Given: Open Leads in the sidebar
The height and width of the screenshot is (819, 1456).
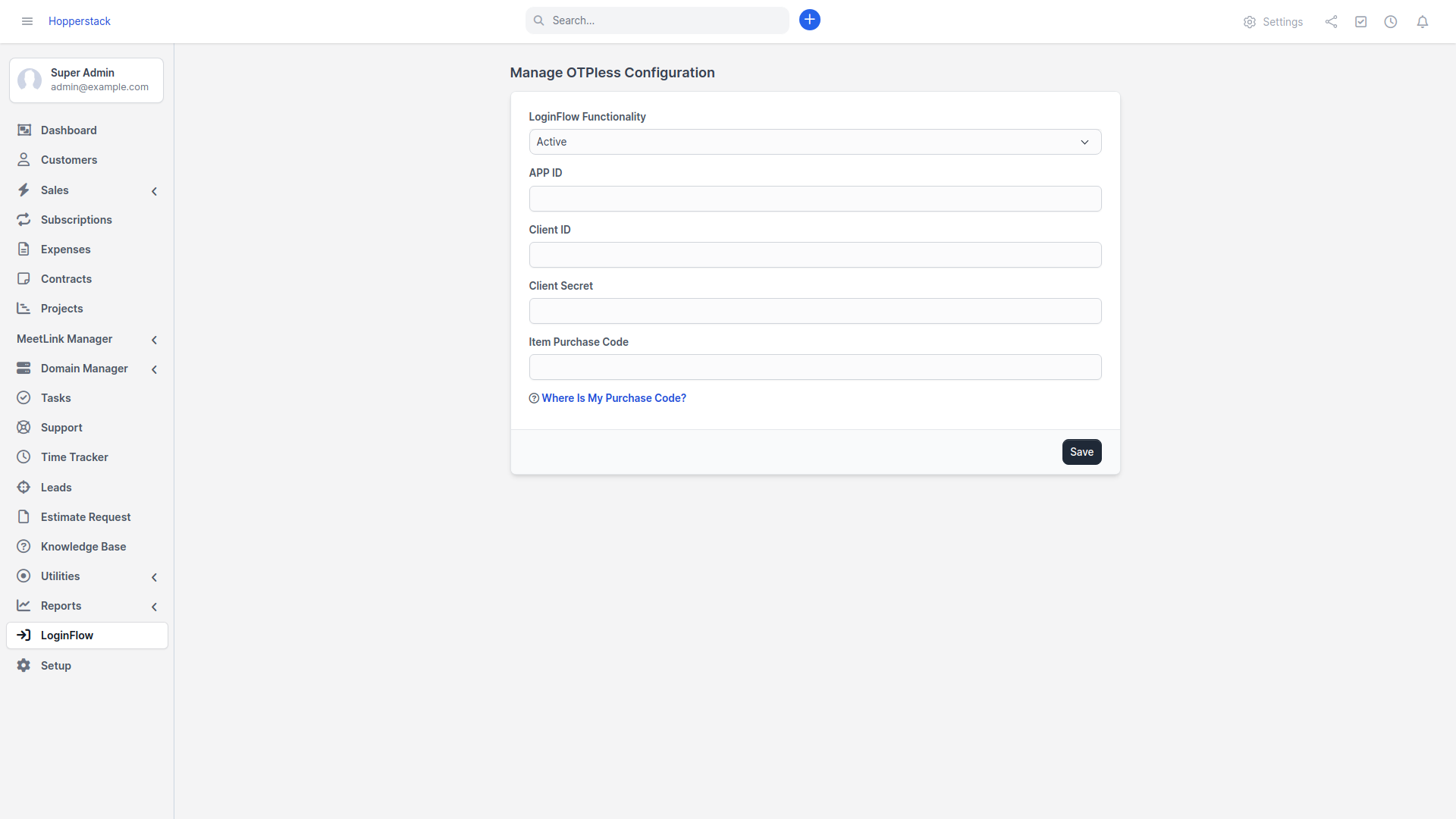Looking at the screenshot, I should click(87, 488).
